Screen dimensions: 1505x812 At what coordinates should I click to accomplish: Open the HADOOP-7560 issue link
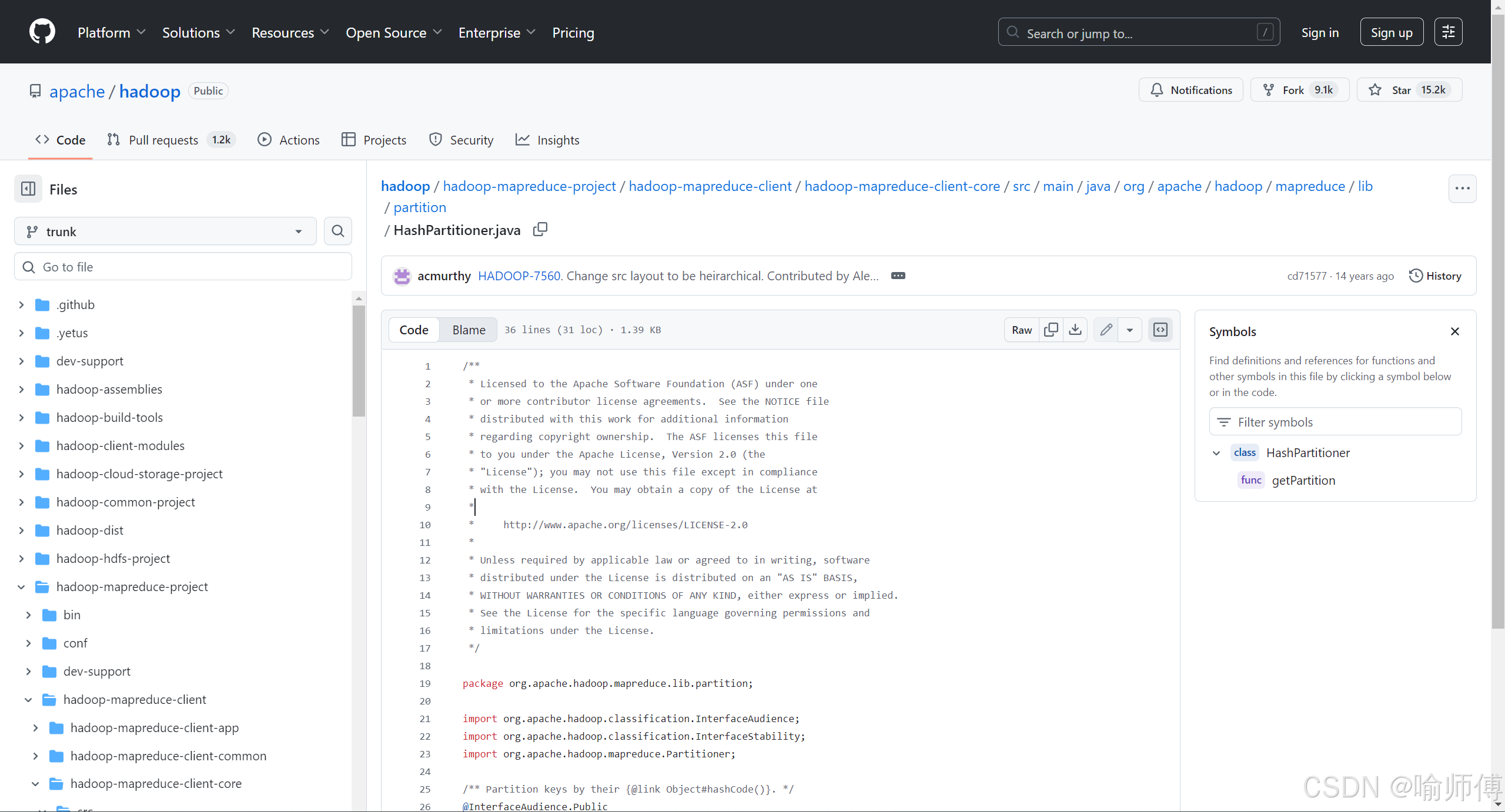pyautogui.click(x=519, y=276)
